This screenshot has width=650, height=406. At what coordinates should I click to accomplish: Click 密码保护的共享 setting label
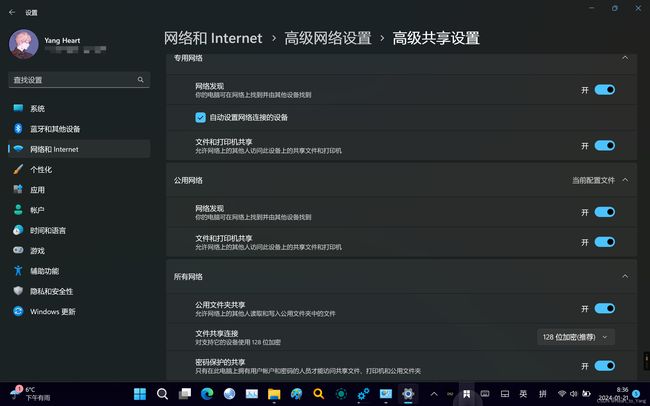[220, 362]
